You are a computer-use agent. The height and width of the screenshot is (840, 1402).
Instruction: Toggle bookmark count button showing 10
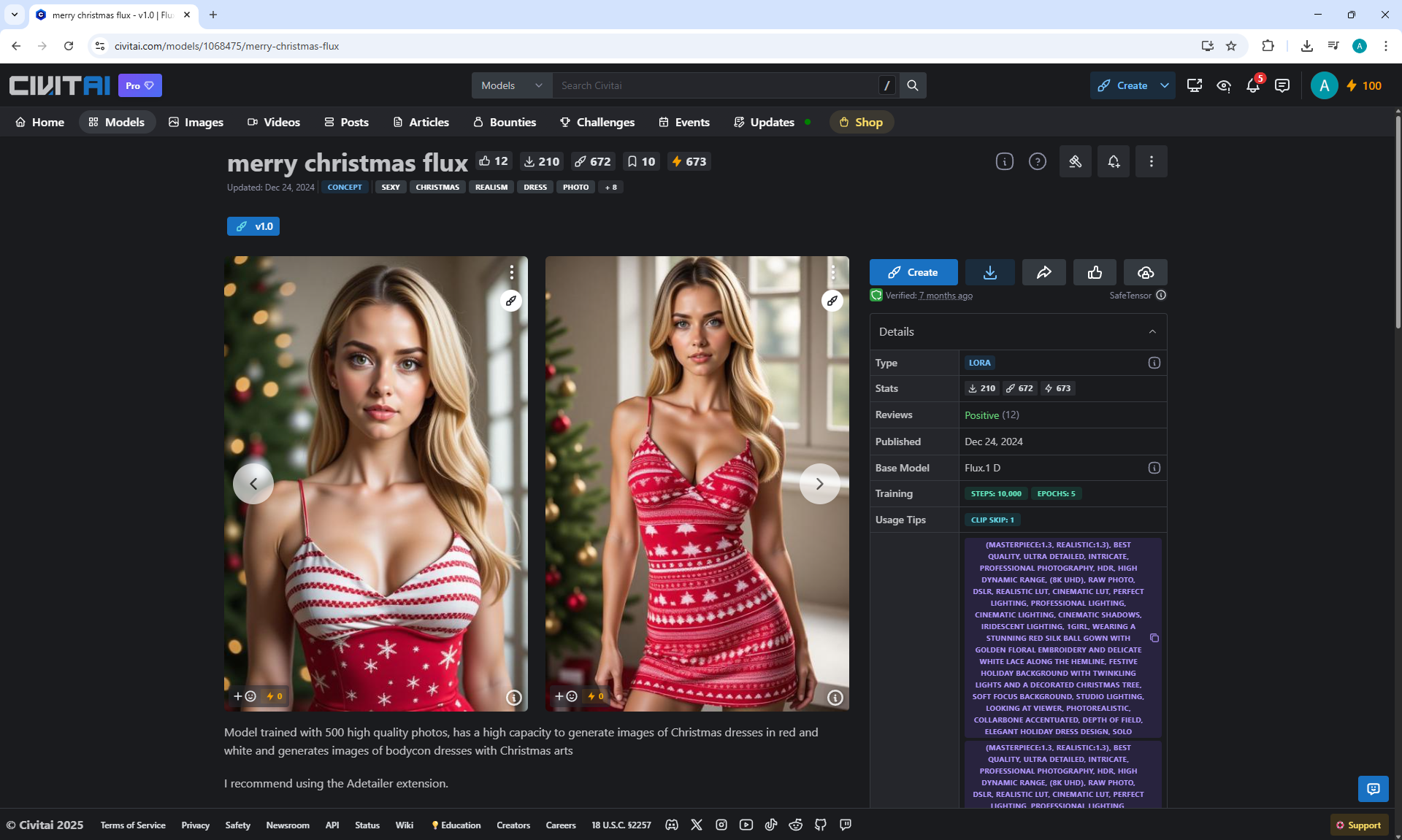[x=641, y=161]
